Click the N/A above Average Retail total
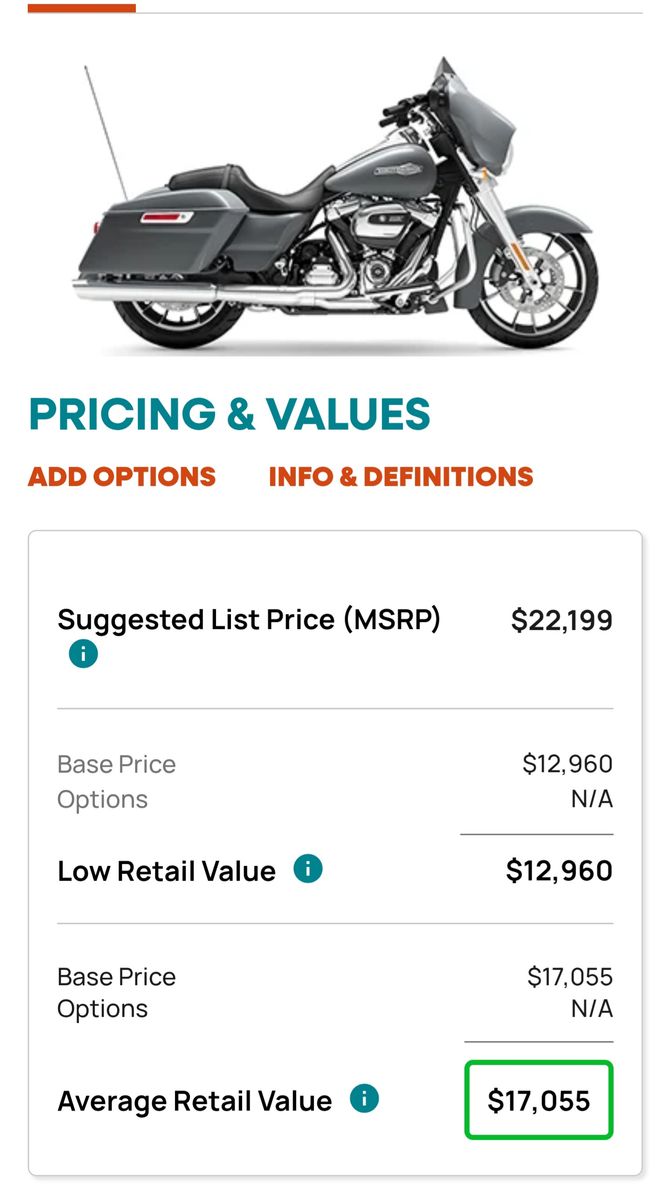 coord(591,1010)
